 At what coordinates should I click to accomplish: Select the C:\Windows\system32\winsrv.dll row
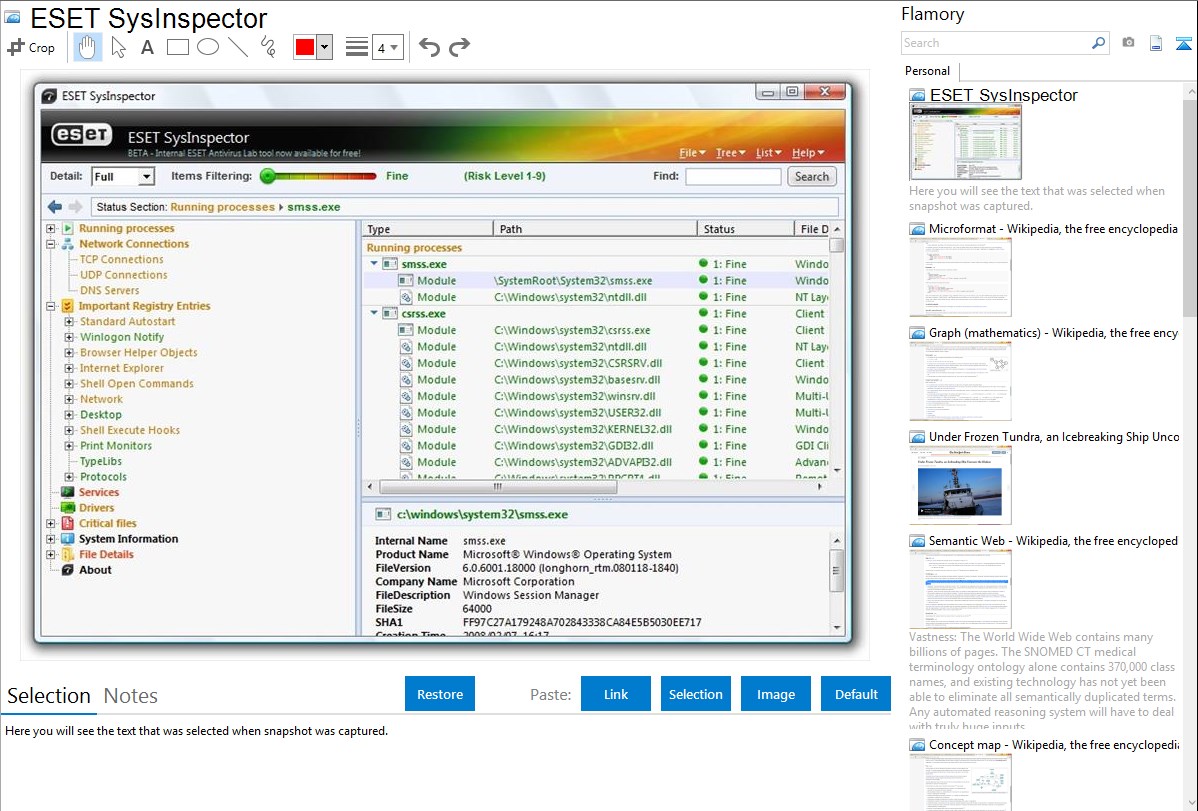(x=596, y=396)
